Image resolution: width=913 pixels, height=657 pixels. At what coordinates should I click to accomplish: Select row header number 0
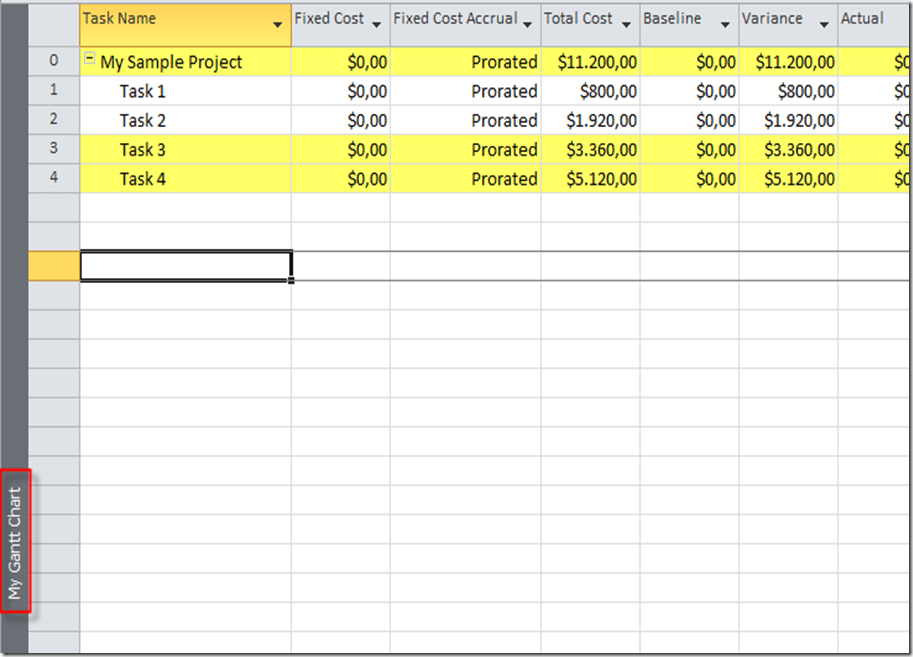54,61
